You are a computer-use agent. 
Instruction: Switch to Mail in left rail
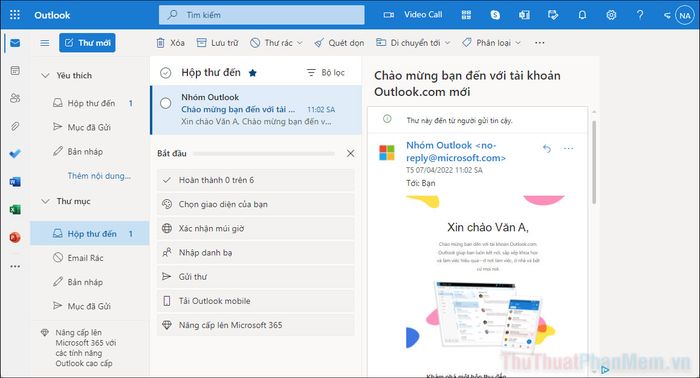15,43
